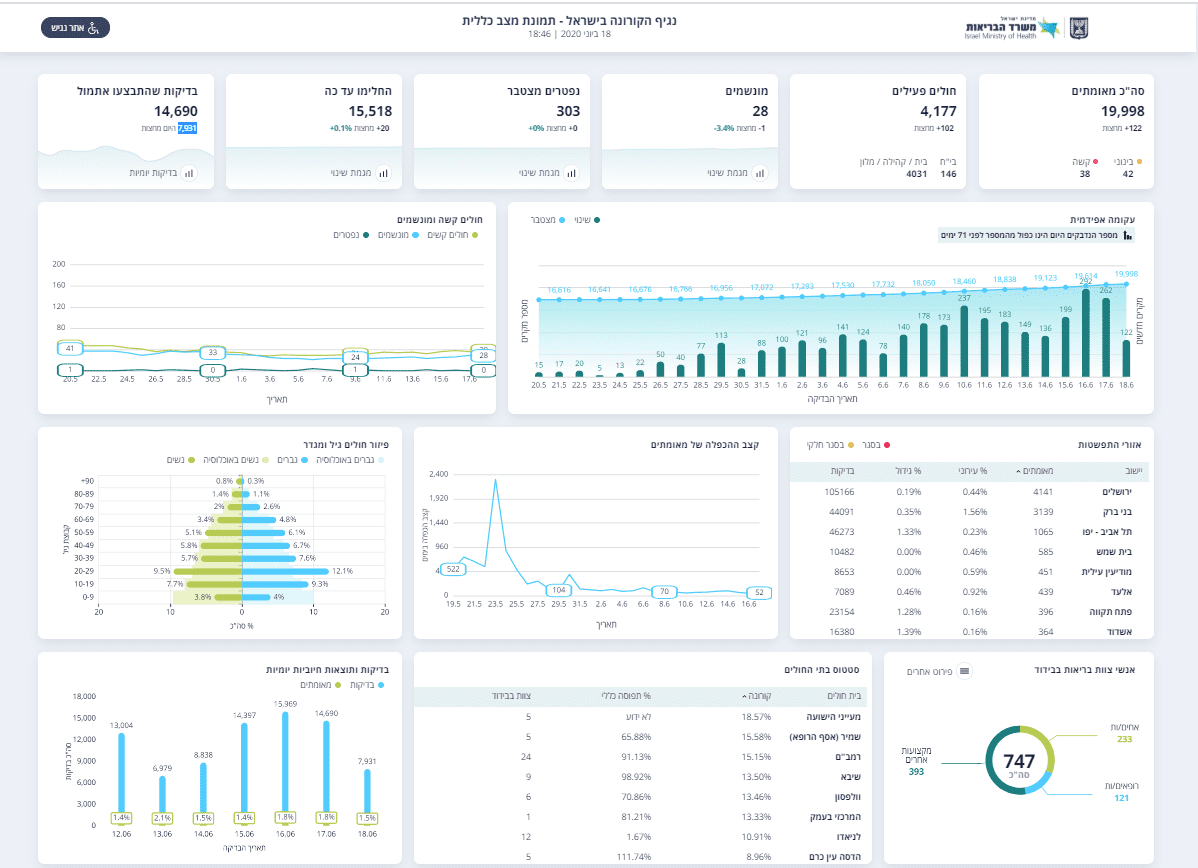Sort the hospitals table by the 'קורונה' column
The image size is (1198, 868).
pos(756,696)
